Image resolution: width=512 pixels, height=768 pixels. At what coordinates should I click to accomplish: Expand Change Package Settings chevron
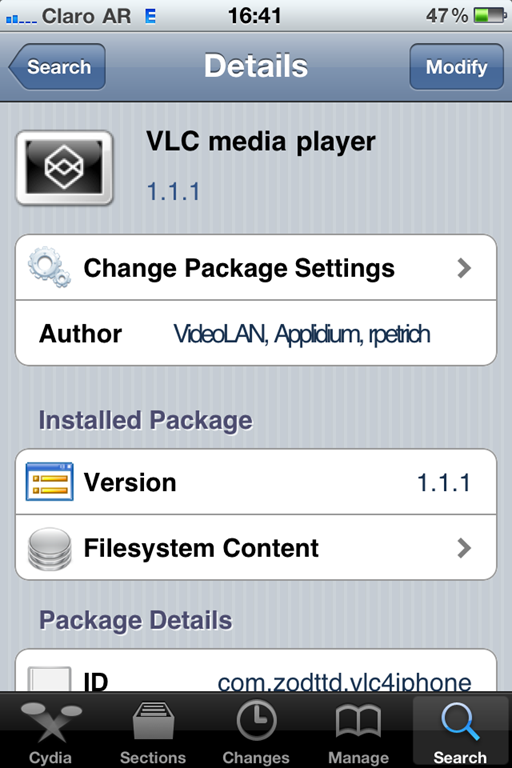coord(464,268)
